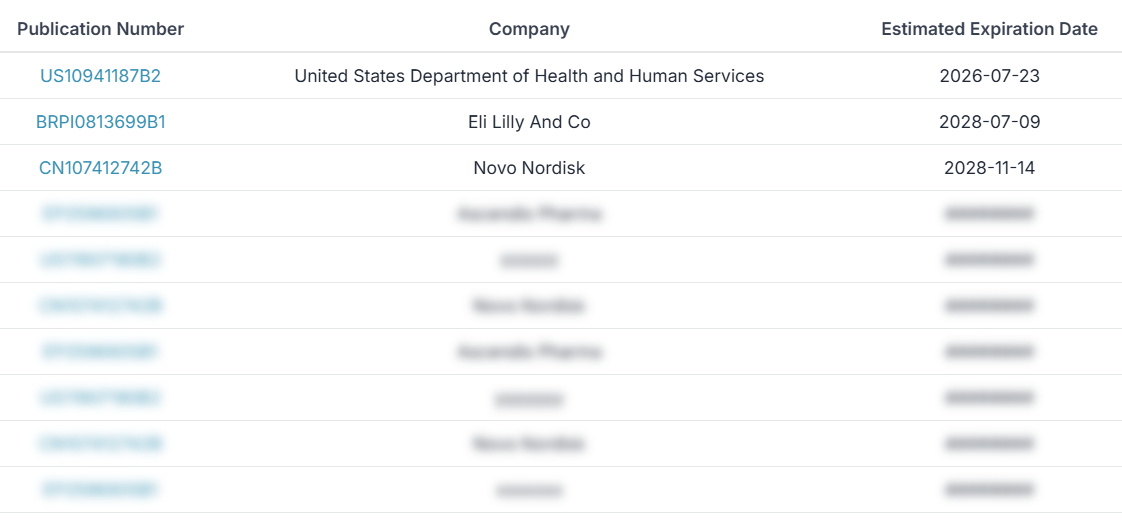Click blurred publication link directly below CN107412742B
Image resolution: width=1122 pixels, height=529 pixels.
(x=100, y=214)
